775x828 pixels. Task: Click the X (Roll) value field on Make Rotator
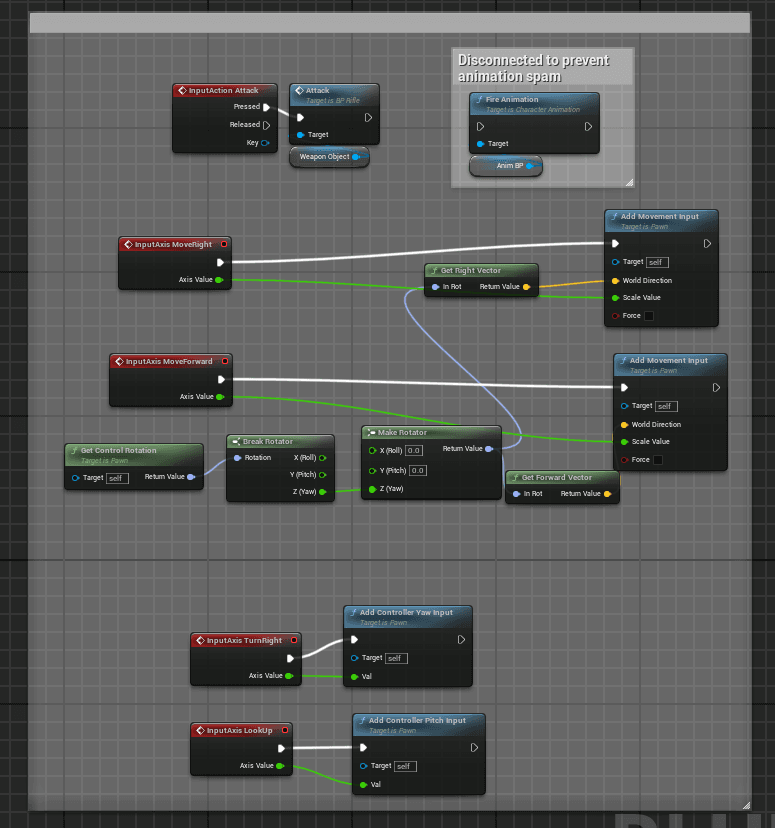pos(414,451)
